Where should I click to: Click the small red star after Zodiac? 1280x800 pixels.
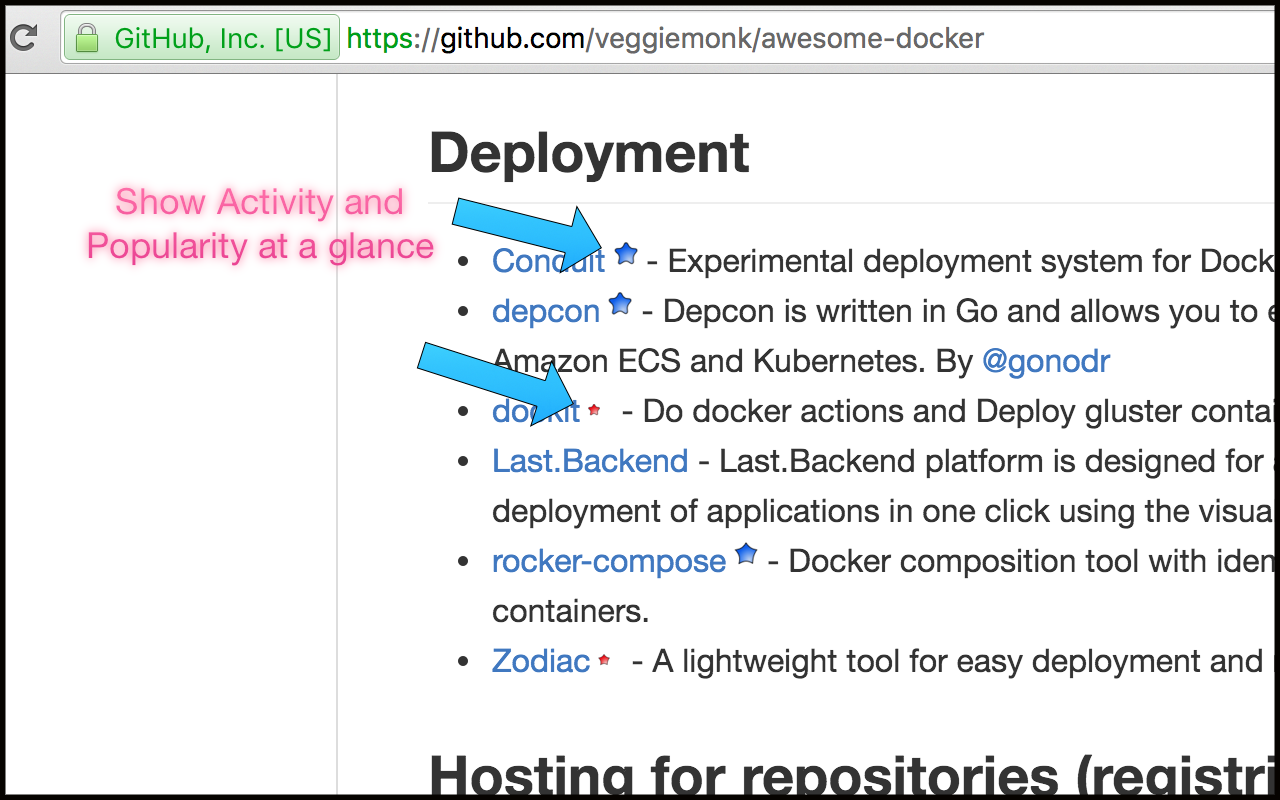pyautogui.click(x=604, y=660)
